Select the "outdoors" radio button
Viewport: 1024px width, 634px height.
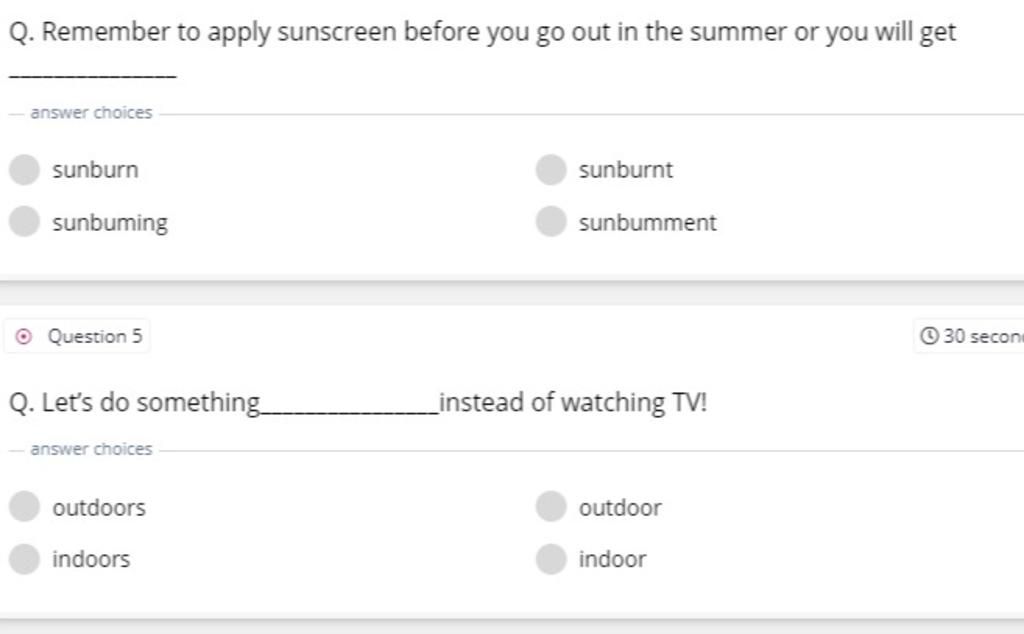pos(24,507)
